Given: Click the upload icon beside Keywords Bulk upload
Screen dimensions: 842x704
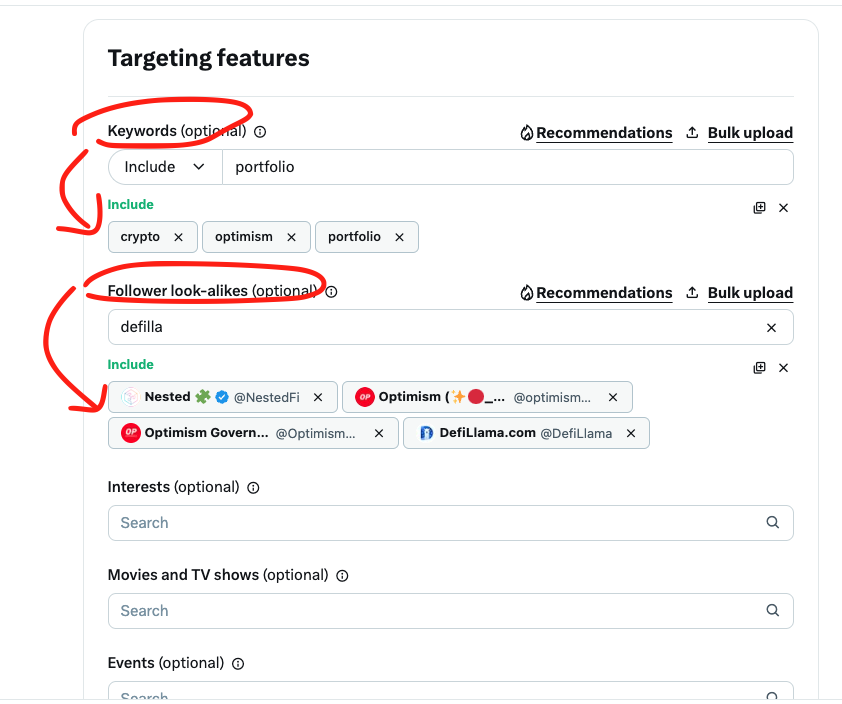Looking at the screenshot, I should point(691,131).
